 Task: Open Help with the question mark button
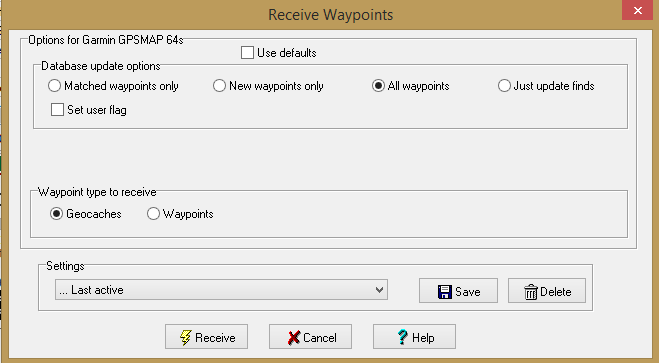pos(414,337)
